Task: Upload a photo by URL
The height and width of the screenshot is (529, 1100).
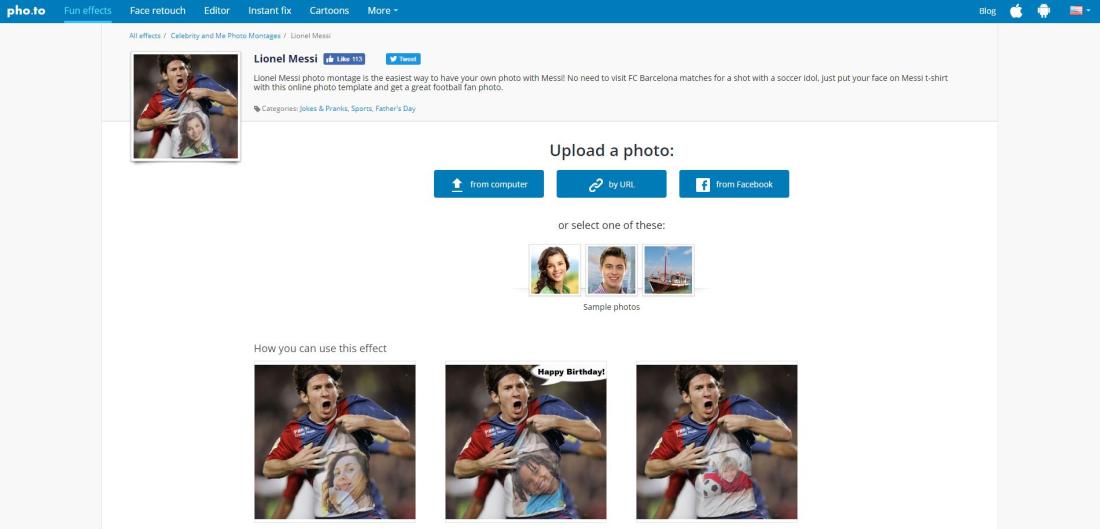Action: (x=612, y=184)
